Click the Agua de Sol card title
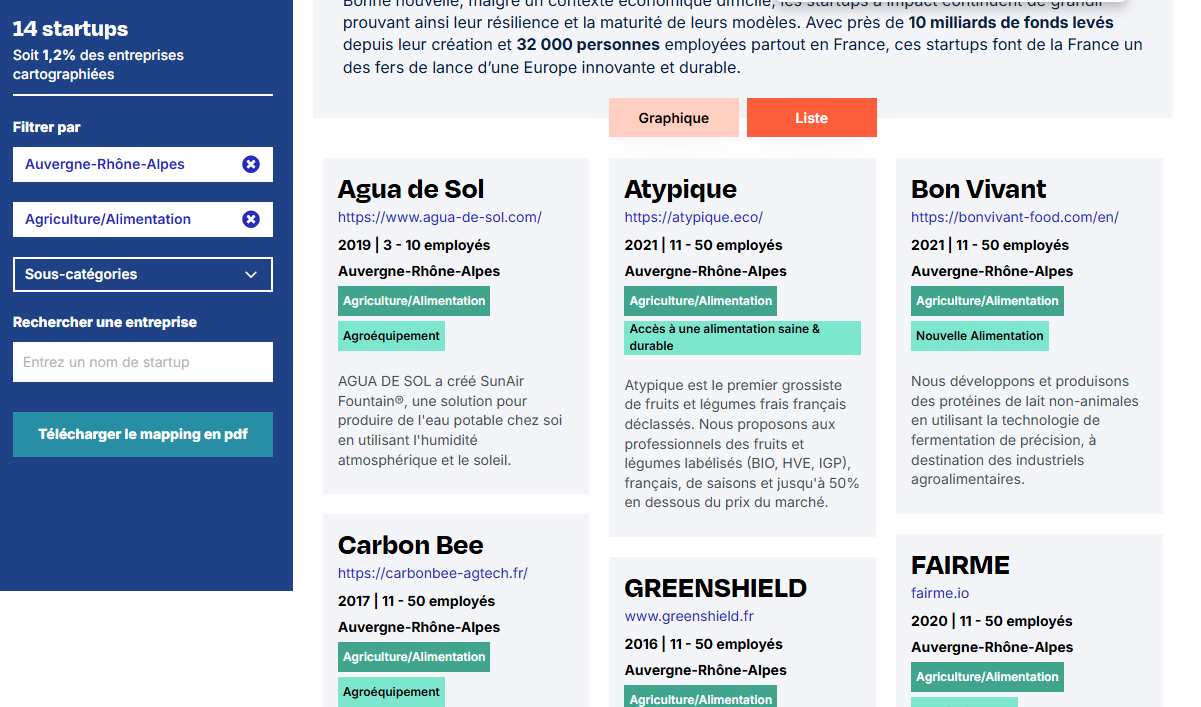 coord(411,189)
